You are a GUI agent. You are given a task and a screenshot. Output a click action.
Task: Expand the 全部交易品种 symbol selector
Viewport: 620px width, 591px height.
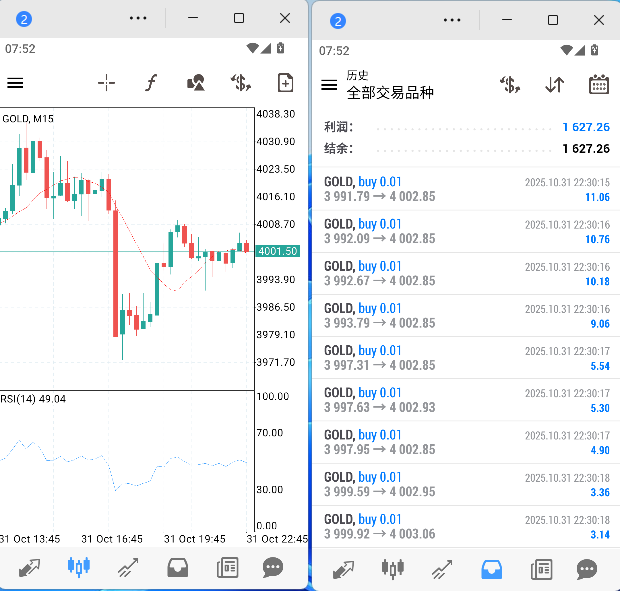tap(390, 93)
